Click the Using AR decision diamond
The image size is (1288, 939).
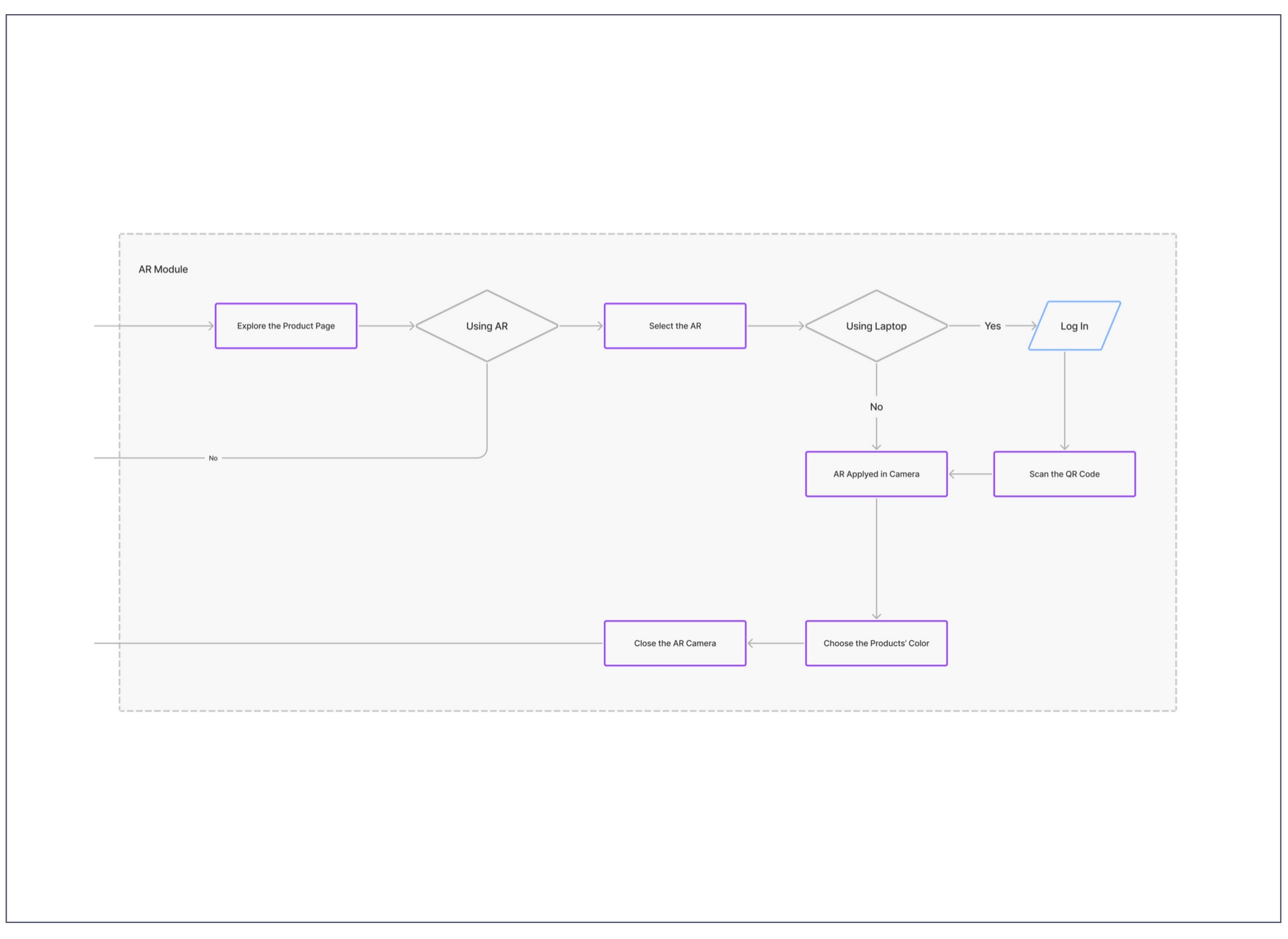pyautogui.click(x=487, y=326)
